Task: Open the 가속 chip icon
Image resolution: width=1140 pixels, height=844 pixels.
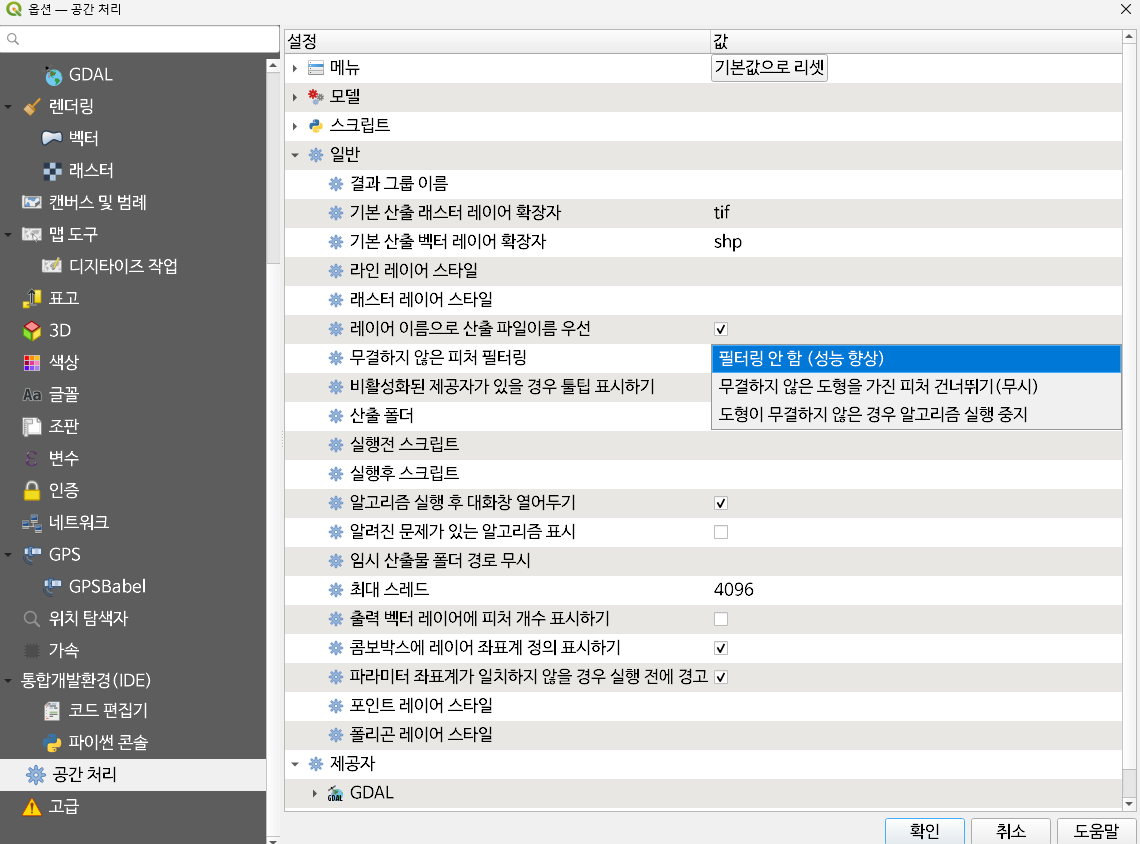Action: point(32,651)
